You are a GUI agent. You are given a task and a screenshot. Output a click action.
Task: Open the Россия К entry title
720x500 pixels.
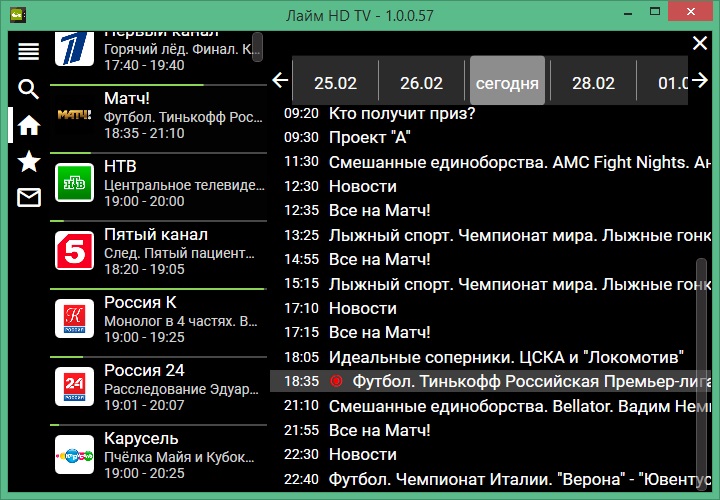[141, 302]
